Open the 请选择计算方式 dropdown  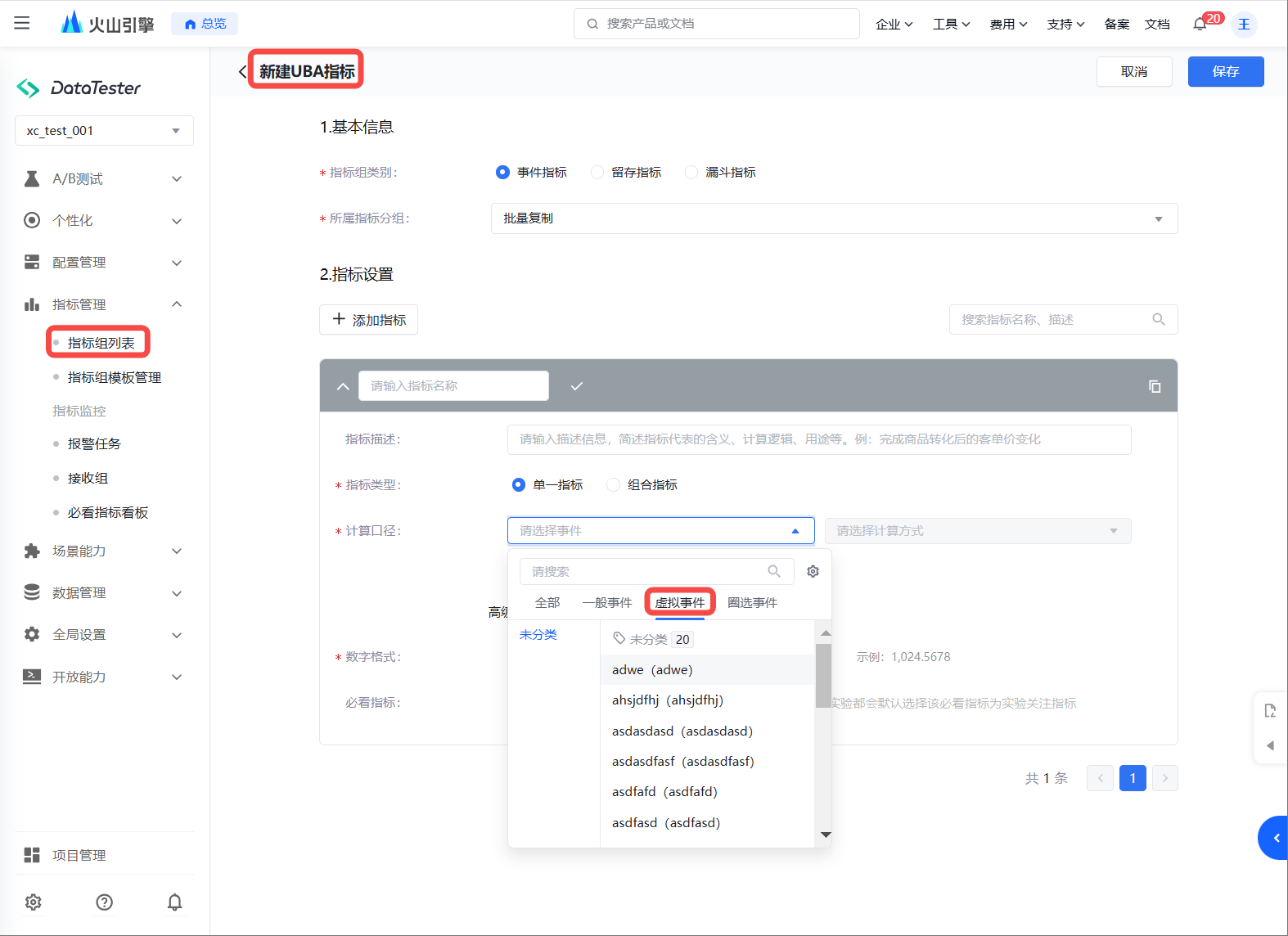coord(978,531)
